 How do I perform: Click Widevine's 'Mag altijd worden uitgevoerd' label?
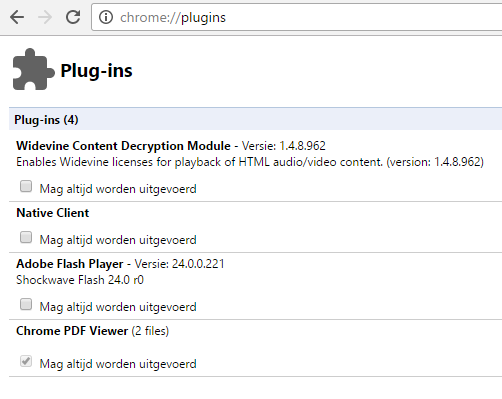pyautogui.click(x=118, y=189)
